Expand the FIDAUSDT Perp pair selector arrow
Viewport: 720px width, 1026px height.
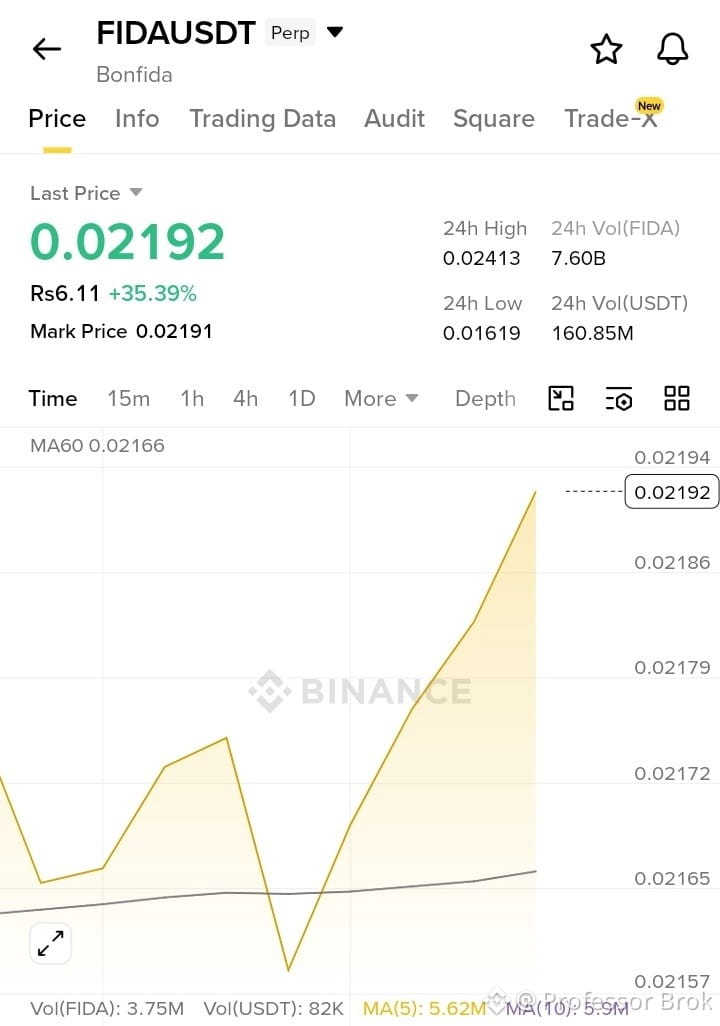tap(335, 32)
